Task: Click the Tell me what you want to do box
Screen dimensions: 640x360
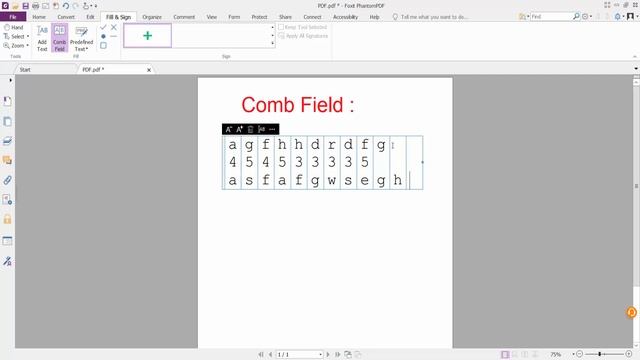Action: point(430,17)
